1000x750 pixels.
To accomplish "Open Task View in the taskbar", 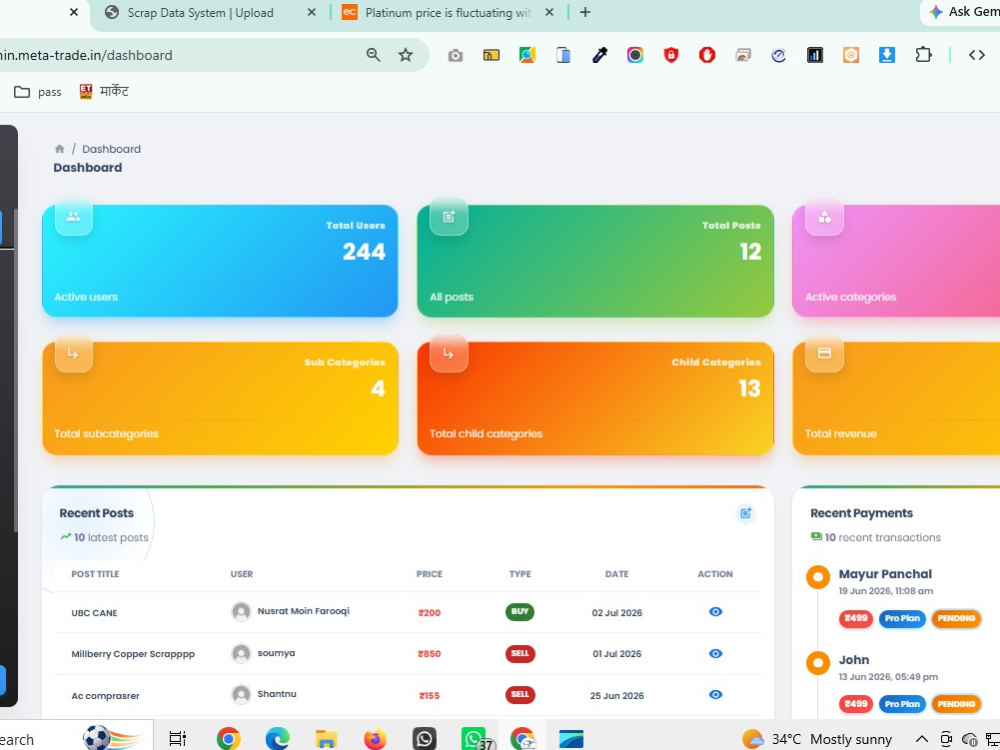I will point(177,739).
